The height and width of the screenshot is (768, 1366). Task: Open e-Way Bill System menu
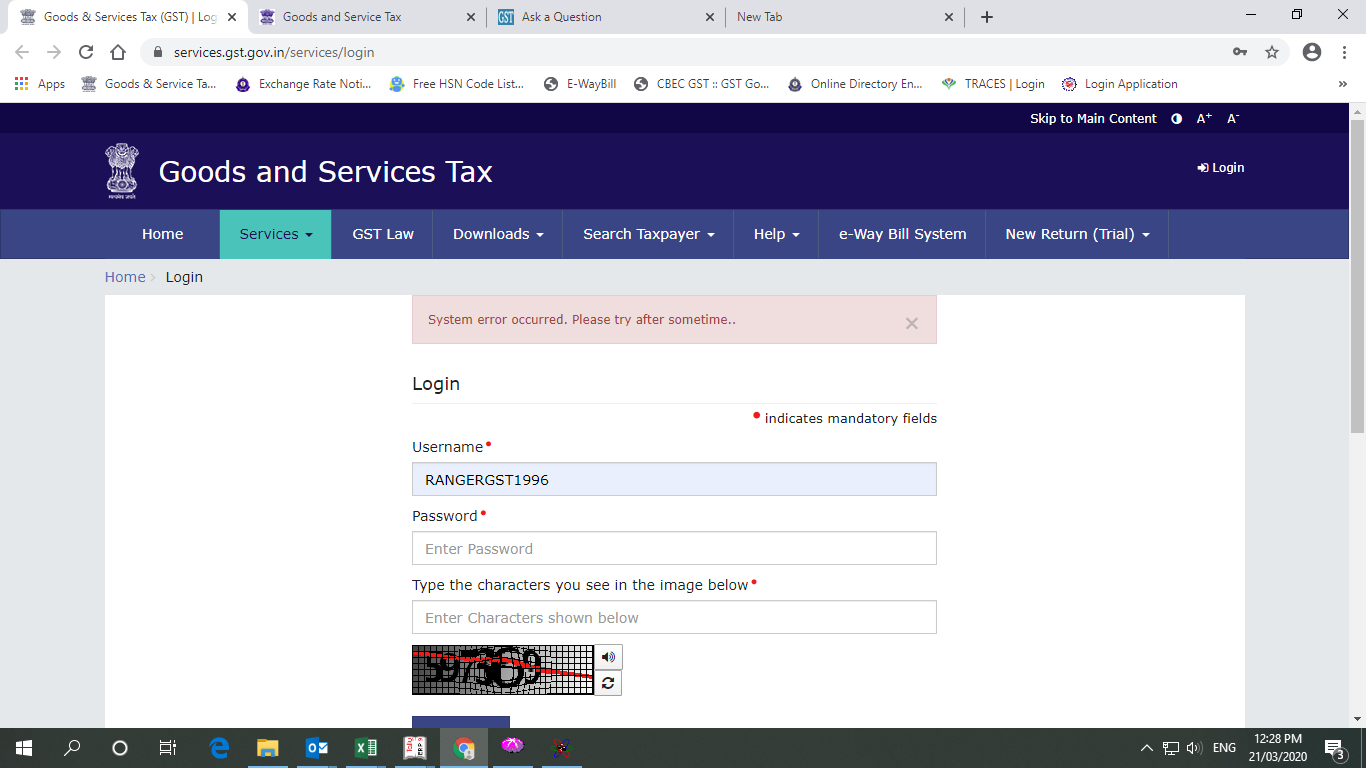coord(902,234)
